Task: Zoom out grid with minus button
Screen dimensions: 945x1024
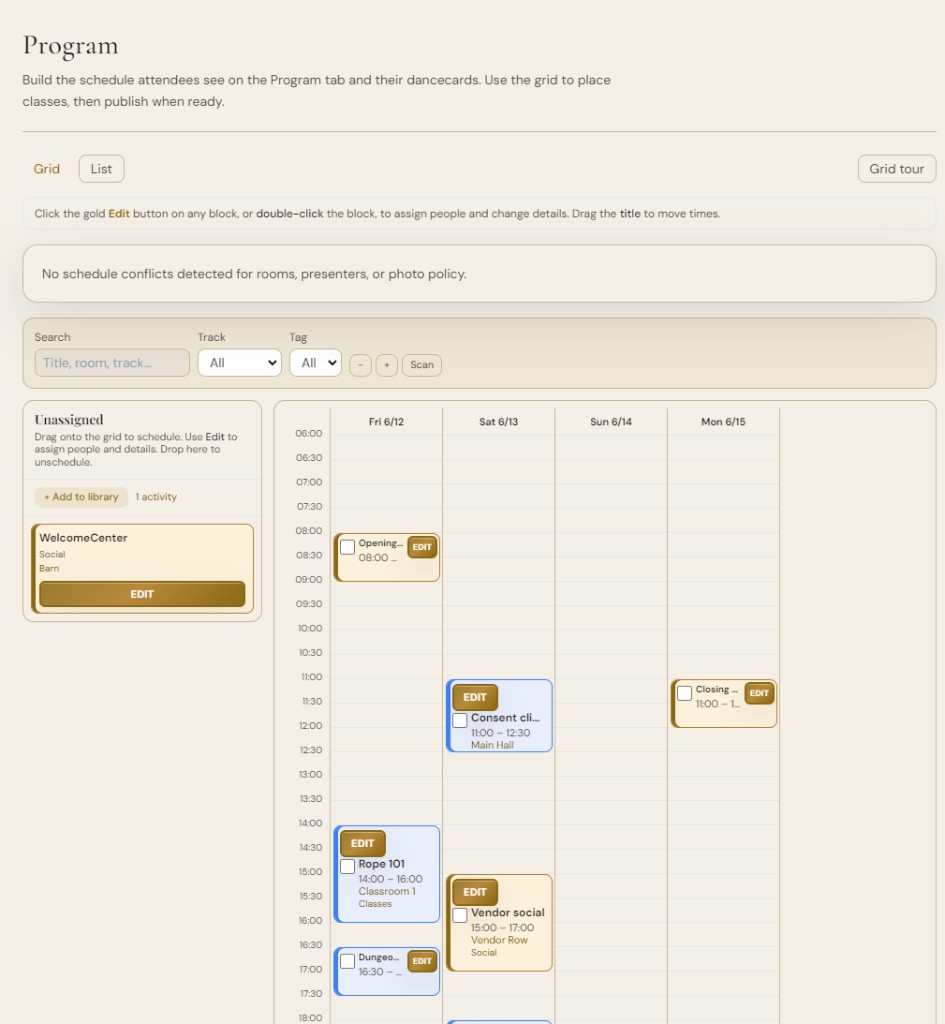Action: (360, 364)
